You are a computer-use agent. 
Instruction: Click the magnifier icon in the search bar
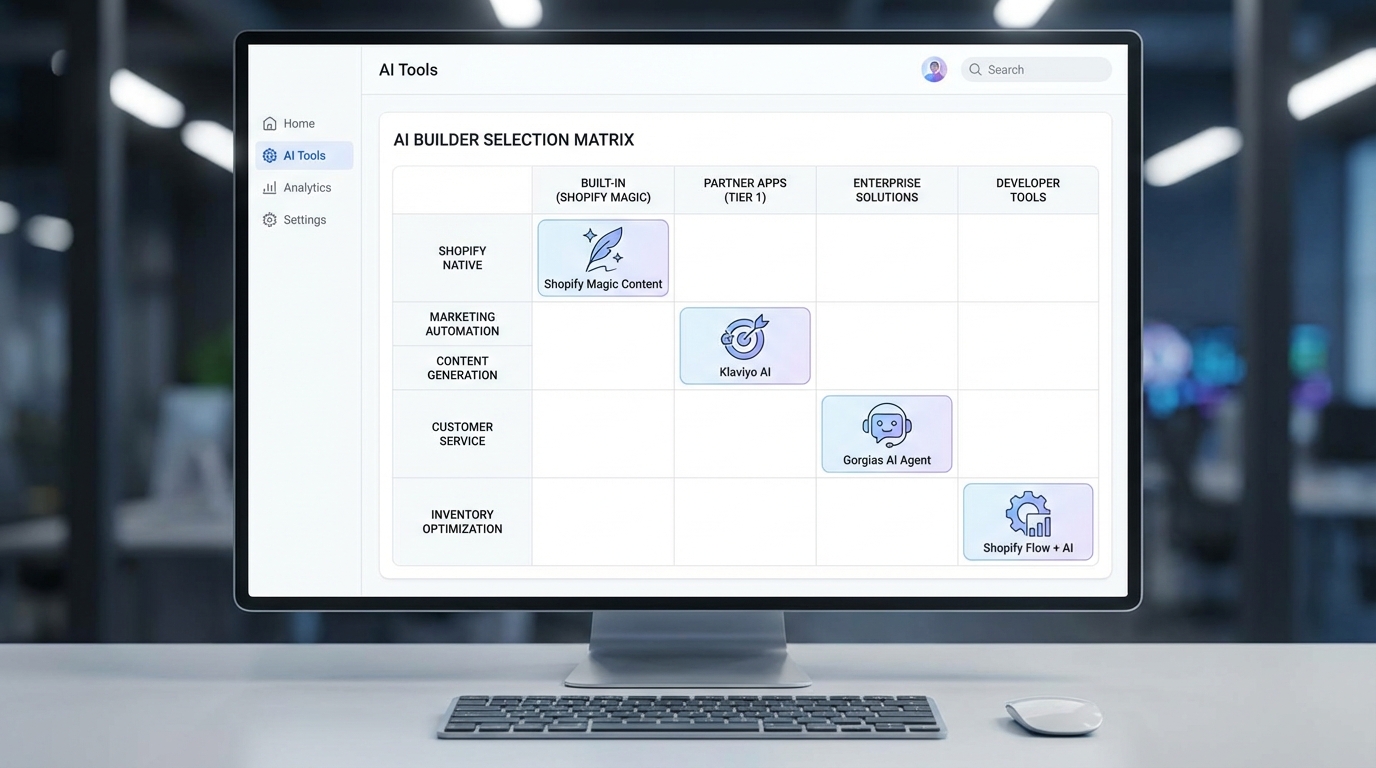(974, 69)
